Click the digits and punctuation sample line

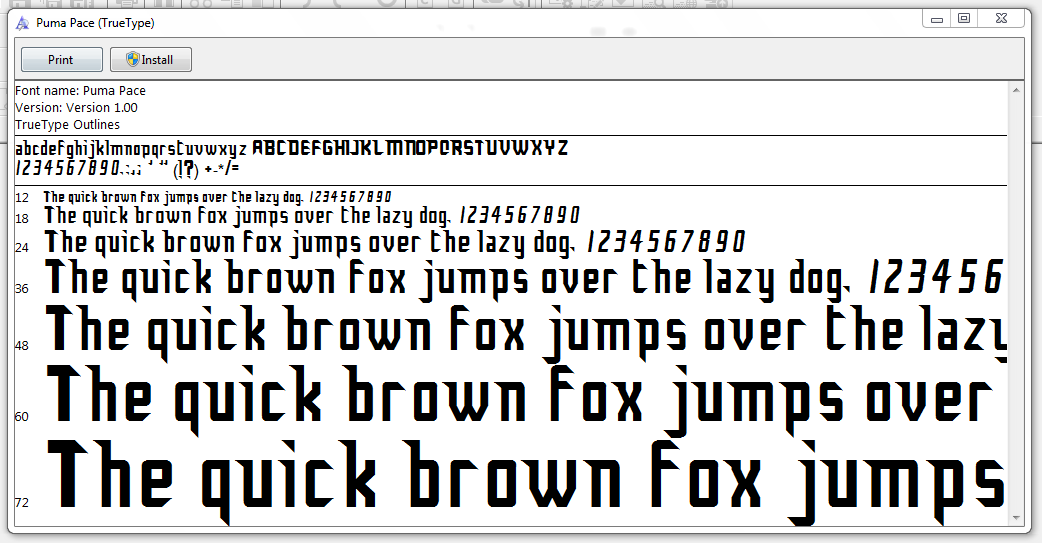pos(127,169)
